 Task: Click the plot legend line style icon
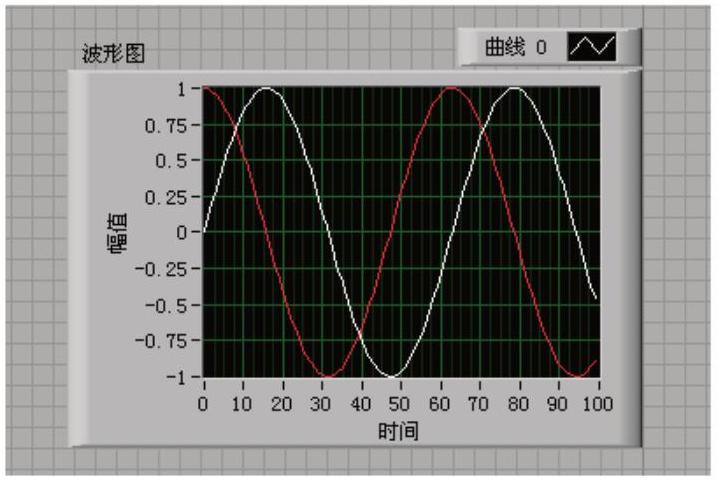[x=592, y=47]
